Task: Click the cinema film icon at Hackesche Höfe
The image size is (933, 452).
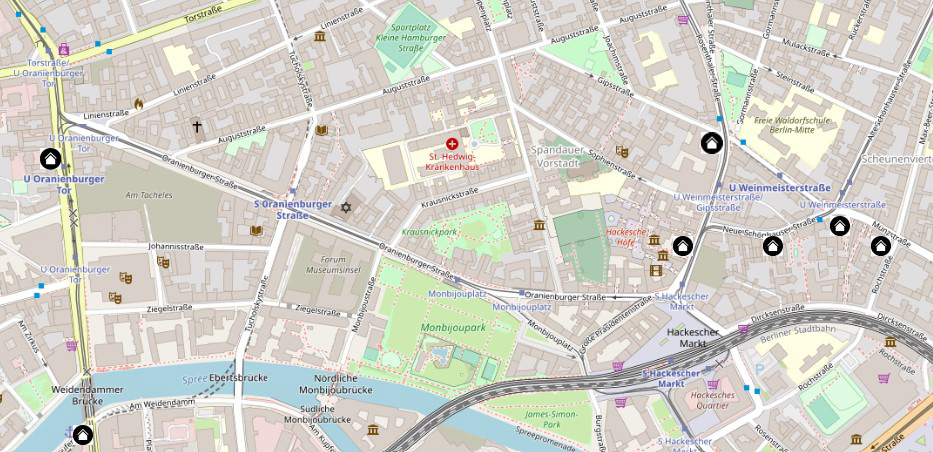Action: (656, 271)
